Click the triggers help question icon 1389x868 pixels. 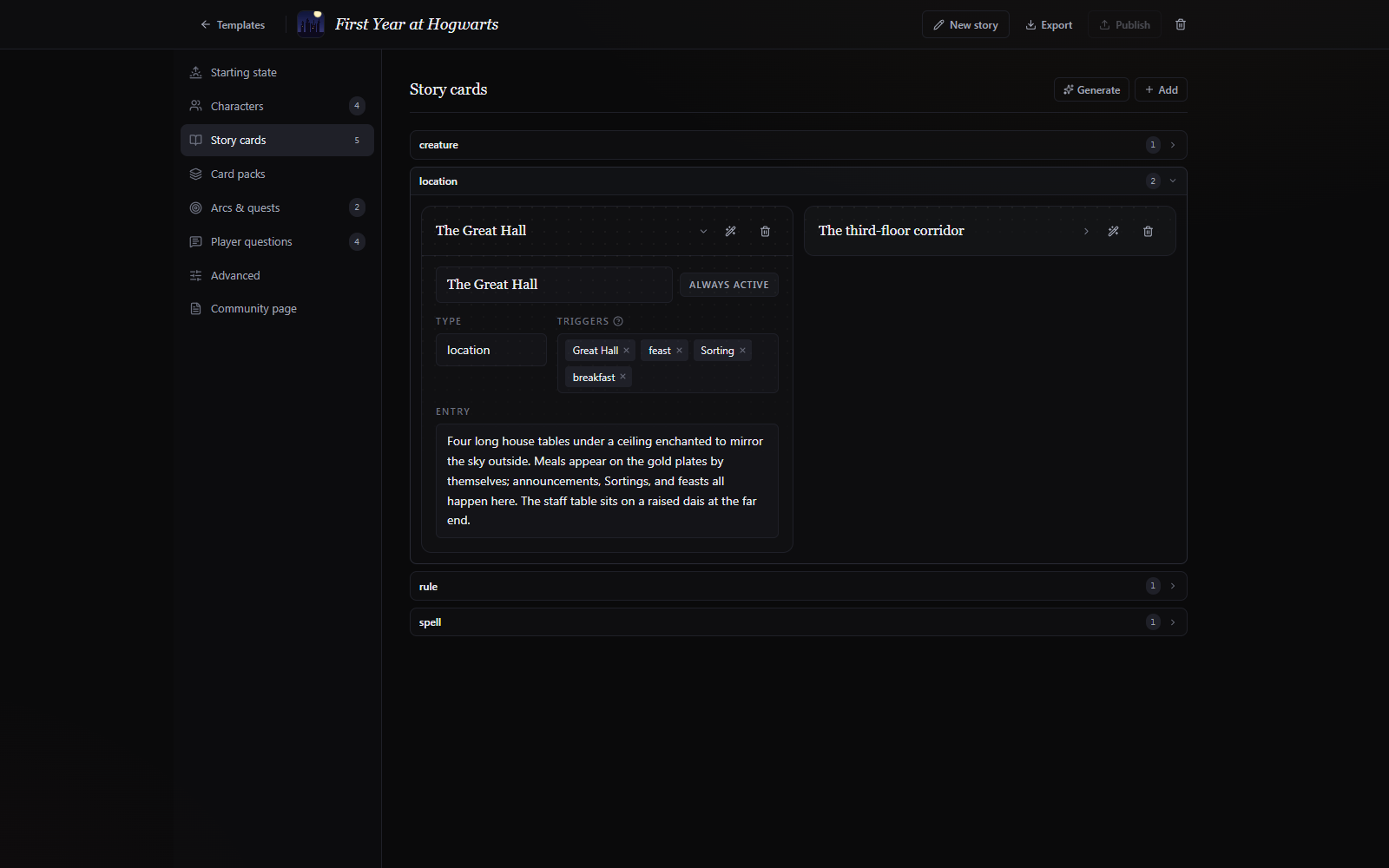pos(618,321)
